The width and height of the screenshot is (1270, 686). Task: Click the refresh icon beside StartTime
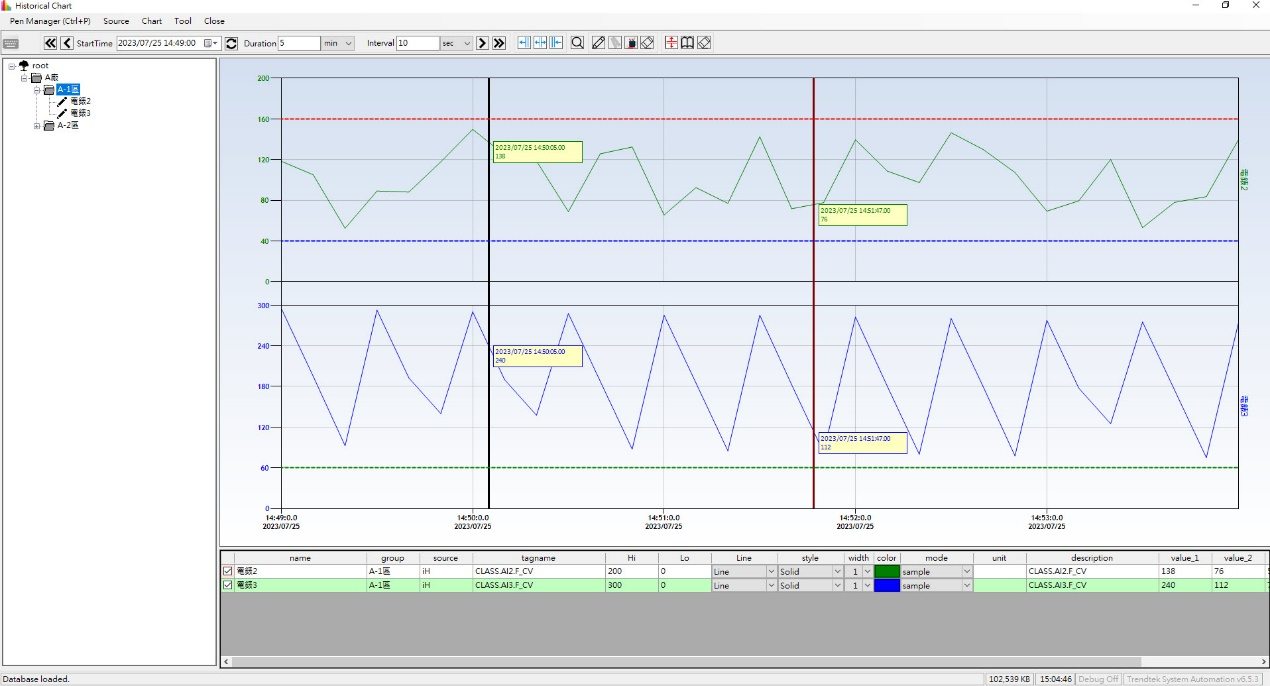click(231, 43)
